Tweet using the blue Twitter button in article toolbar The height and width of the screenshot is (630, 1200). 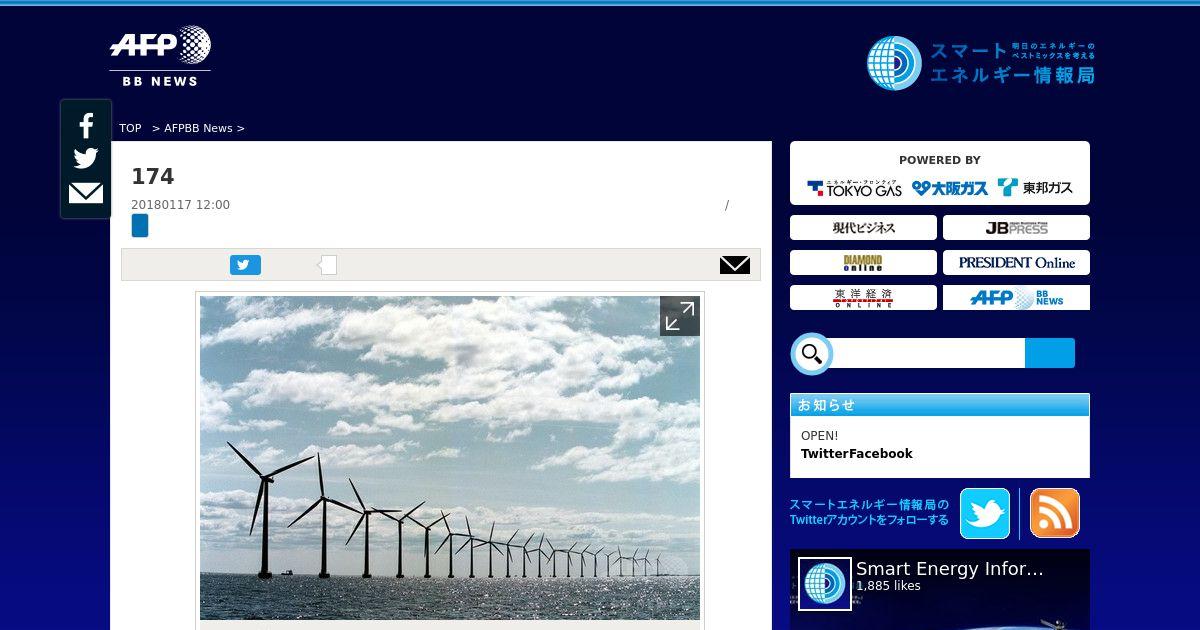(x=245, y=265)
